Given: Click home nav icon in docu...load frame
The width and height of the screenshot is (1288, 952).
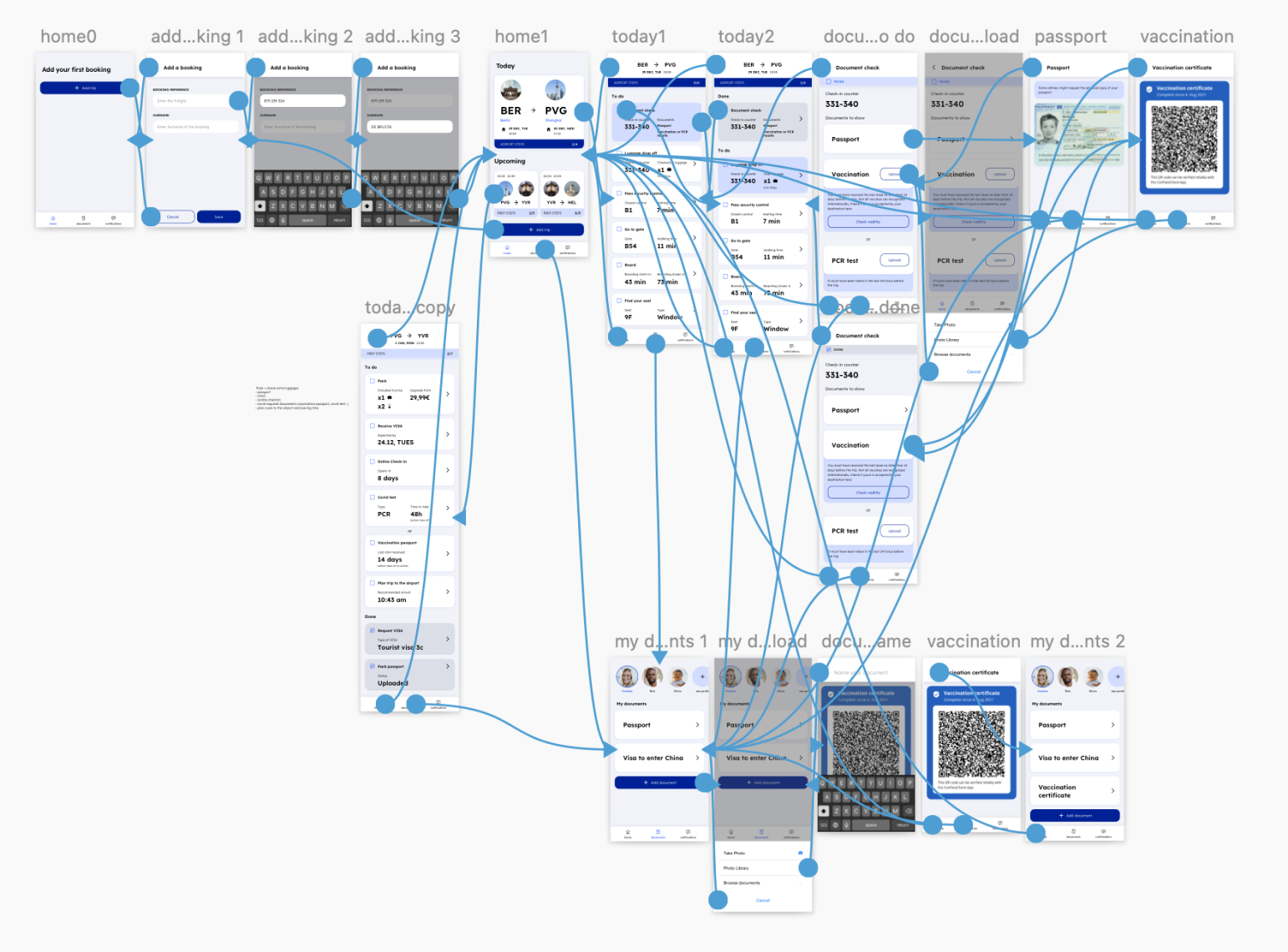Looking at the screenshot, I should tap(942, 304).
